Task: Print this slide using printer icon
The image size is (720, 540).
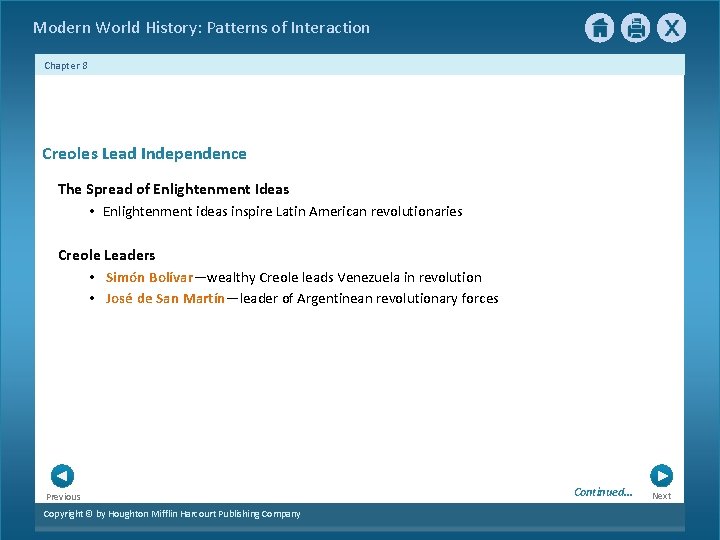Action: tap(636, 28)
